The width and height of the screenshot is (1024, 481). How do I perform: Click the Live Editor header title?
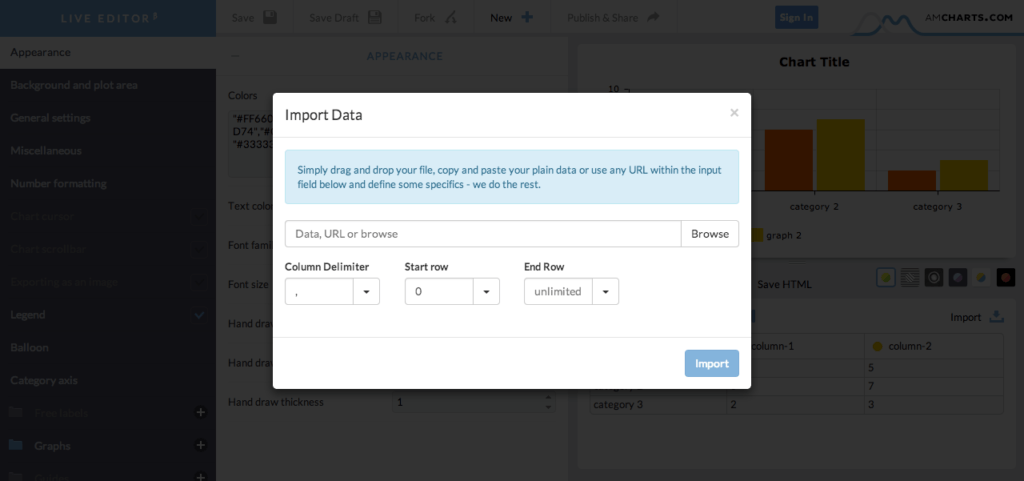pyautogui.click(x=109, y=18)
